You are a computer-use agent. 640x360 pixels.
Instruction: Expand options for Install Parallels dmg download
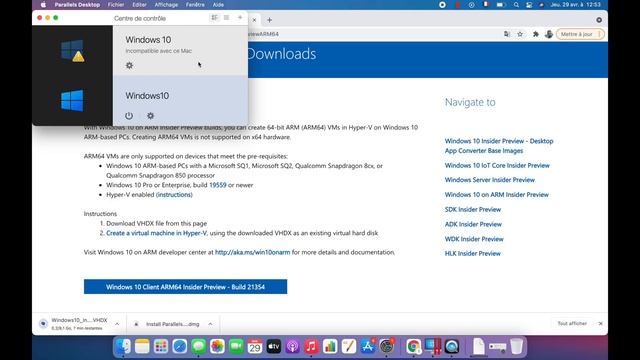[210, 324]
